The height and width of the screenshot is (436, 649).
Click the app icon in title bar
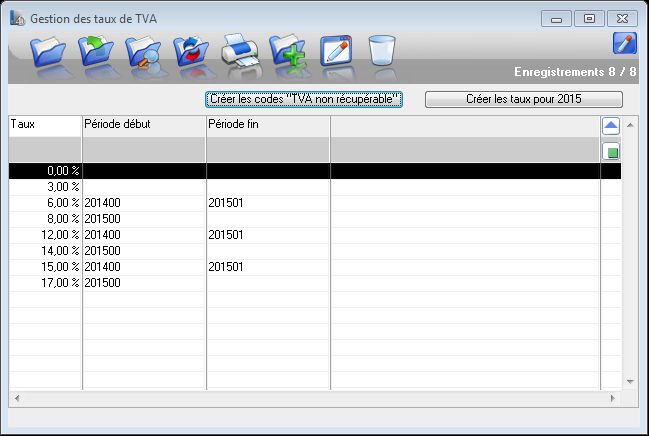point(17,19)
